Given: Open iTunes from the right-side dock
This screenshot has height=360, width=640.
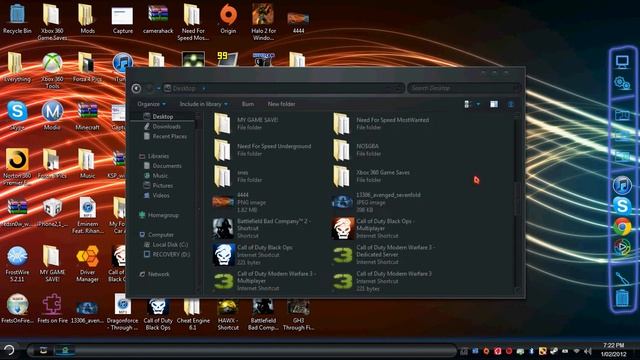Looking at the screenshot, I should point(622,185).
